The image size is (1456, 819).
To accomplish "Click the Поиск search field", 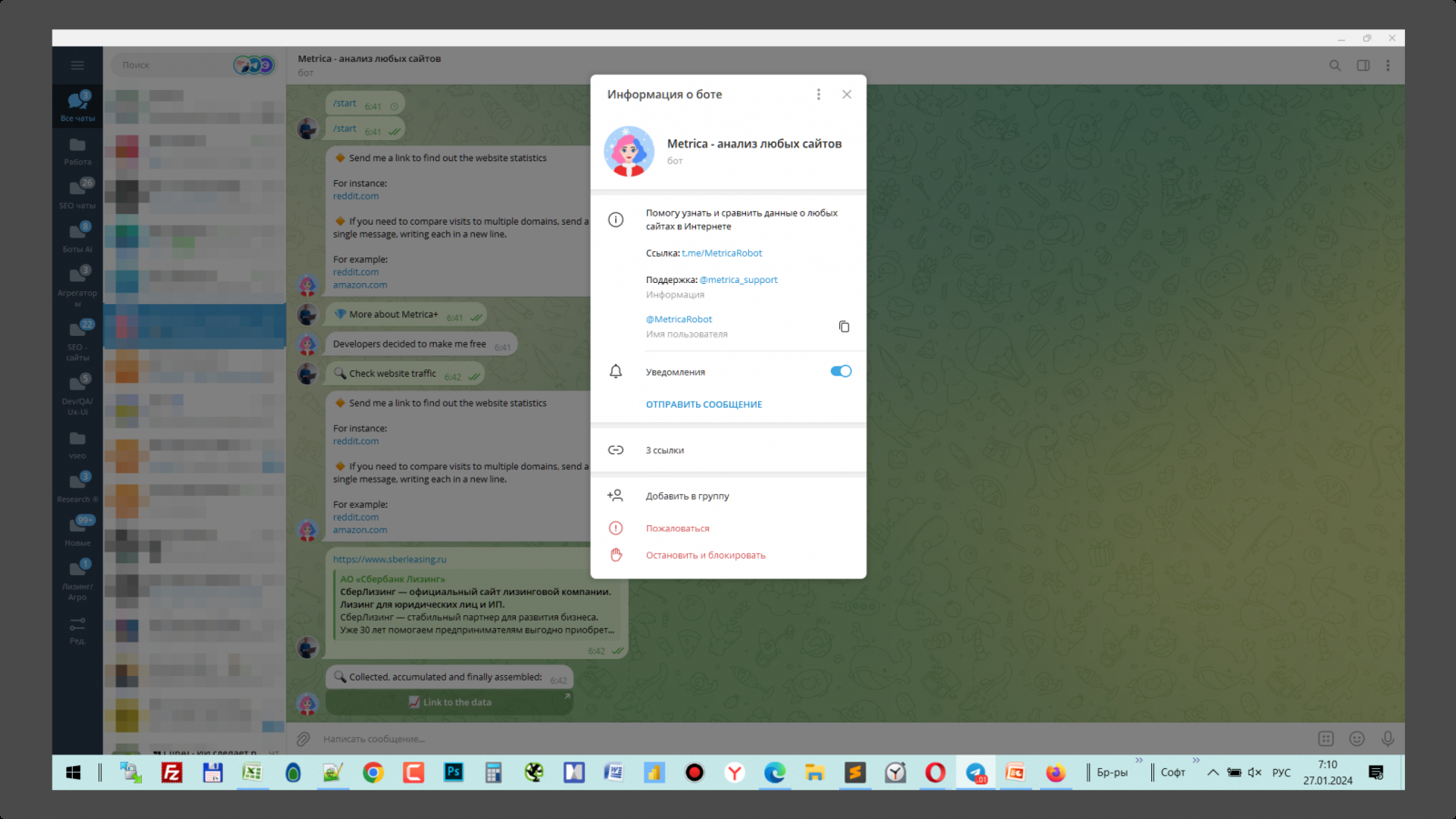I will click(173, 66).
